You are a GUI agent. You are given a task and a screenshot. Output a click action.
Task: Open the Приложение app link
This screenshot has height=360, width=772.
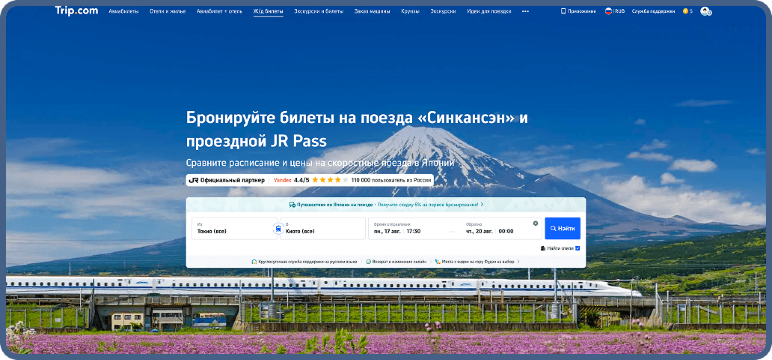point(579,11)
